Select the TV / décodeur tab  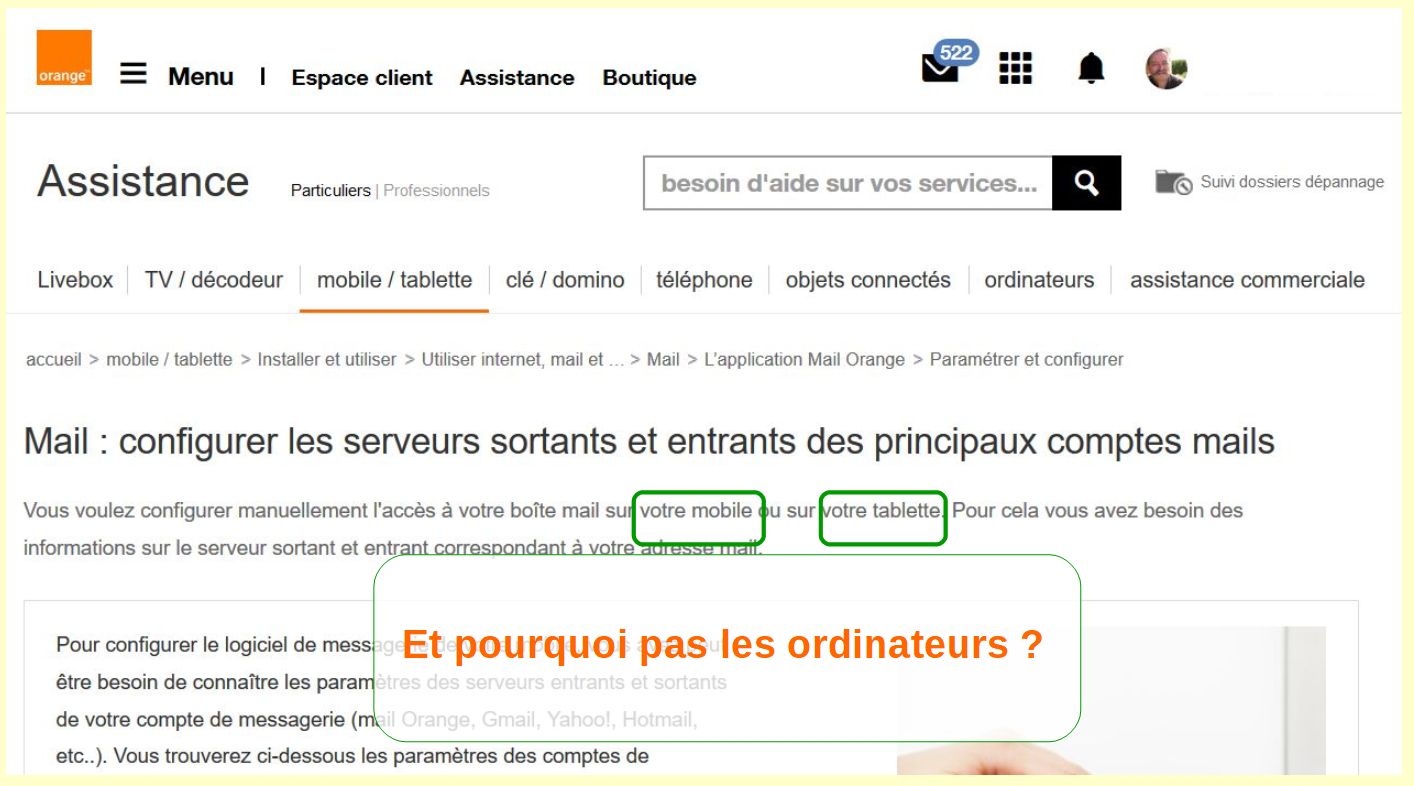pos(214,280)
